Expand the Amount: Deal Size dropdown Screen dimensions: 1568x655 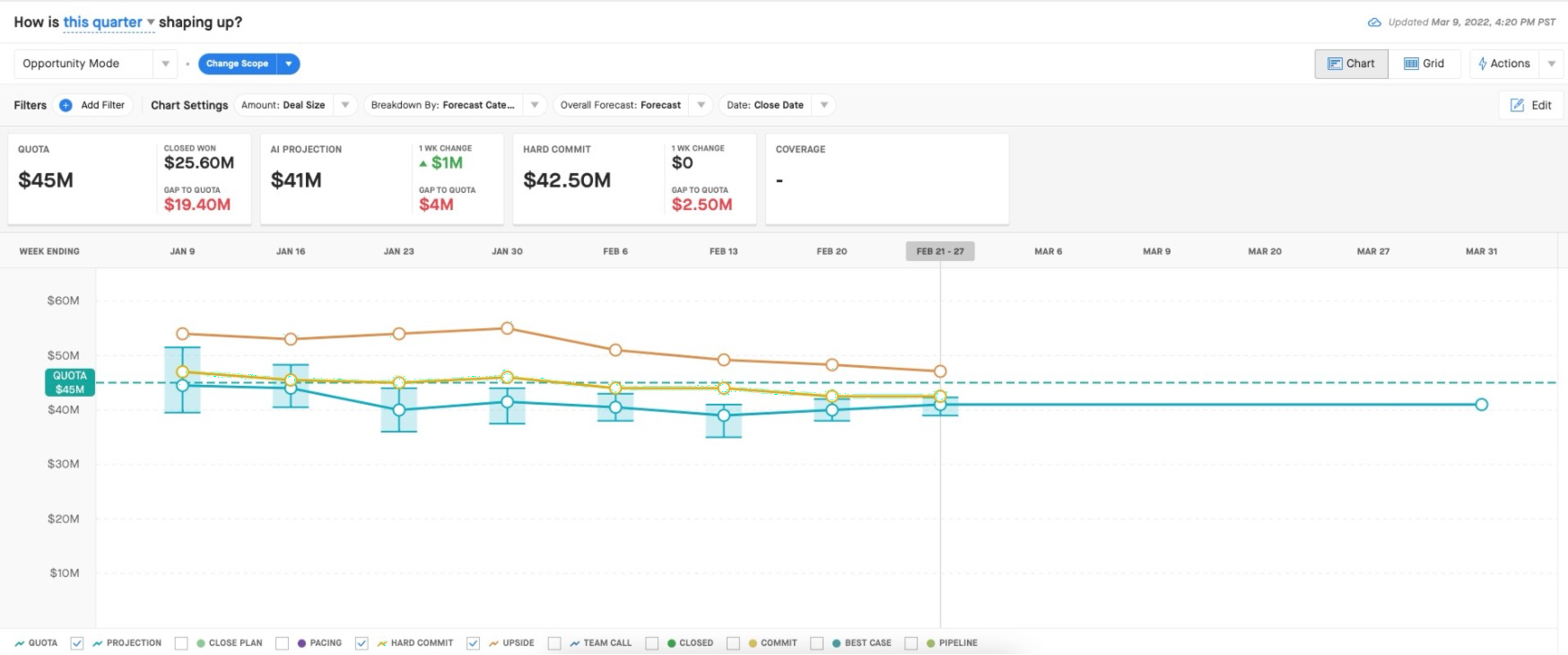(x=344, y=105)
